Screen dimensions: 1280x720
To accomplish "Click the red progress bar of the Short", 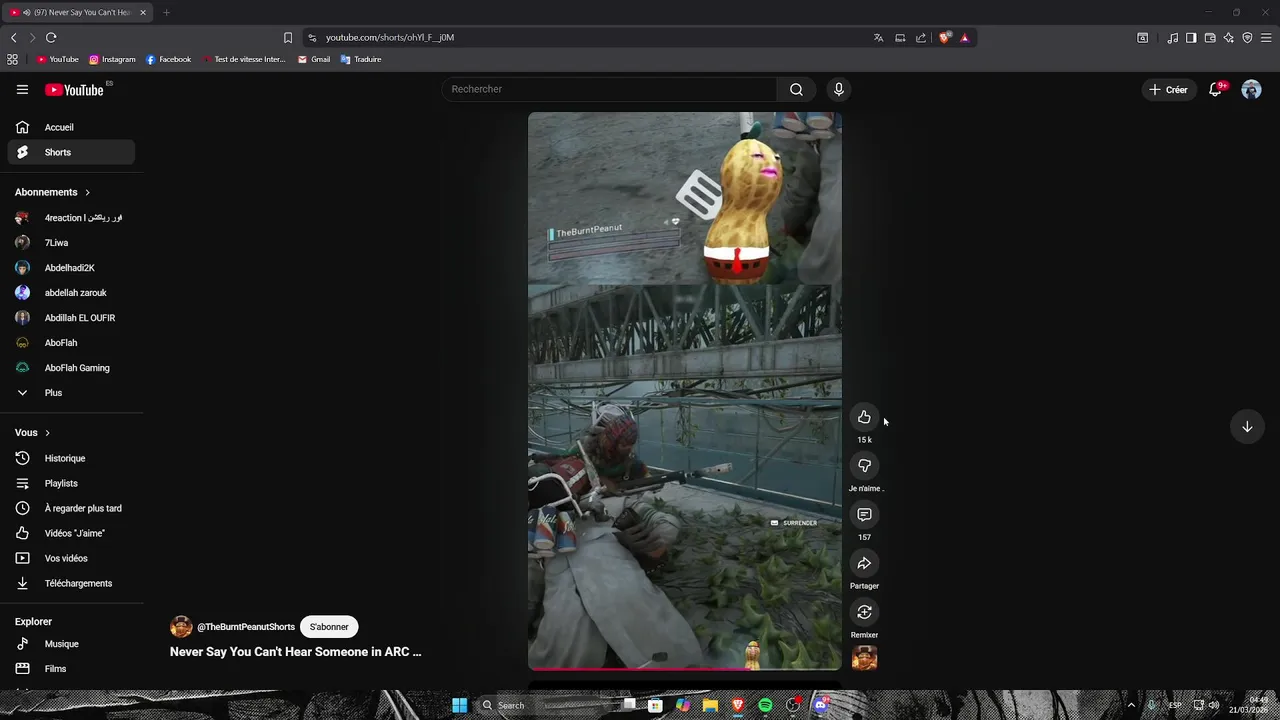I will point(685,668).
